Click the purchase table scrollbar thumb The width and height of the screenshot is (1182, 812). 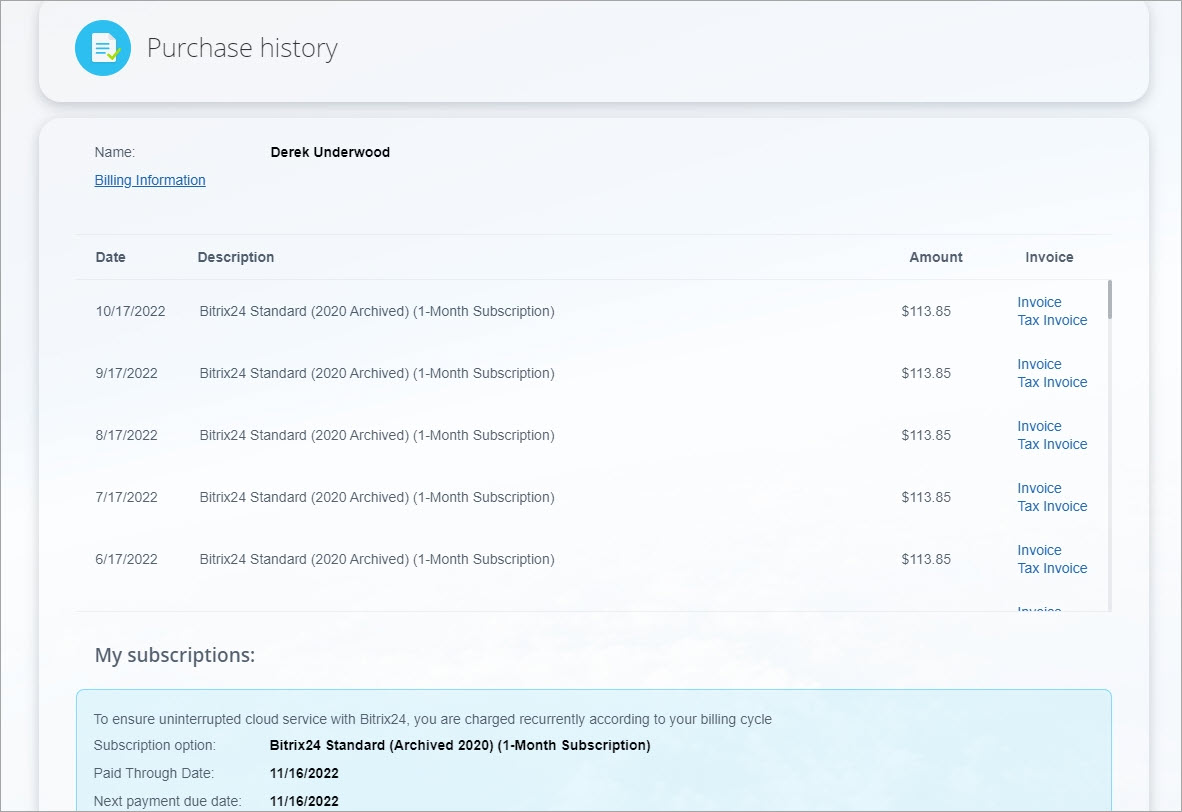point(1109,299)
